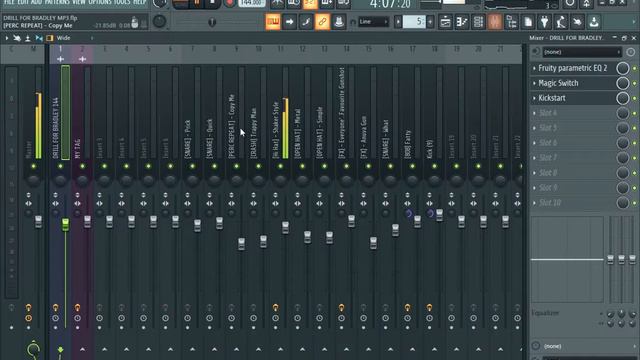Expand the Fruity parametric EQ 2 slot menu
640x360 pixels.
[534, 68]
